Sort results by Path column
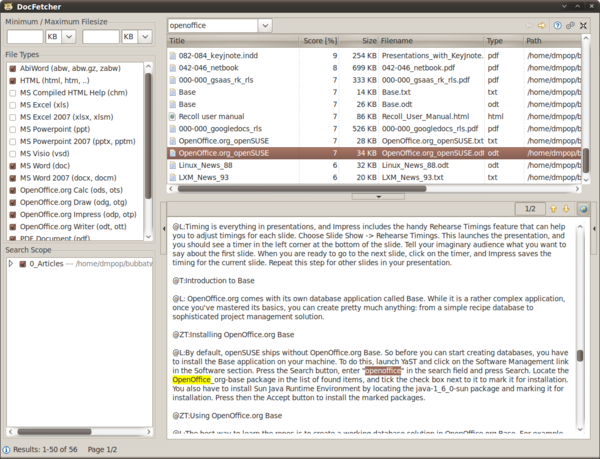The image size is (600, 459). [552, 41]
